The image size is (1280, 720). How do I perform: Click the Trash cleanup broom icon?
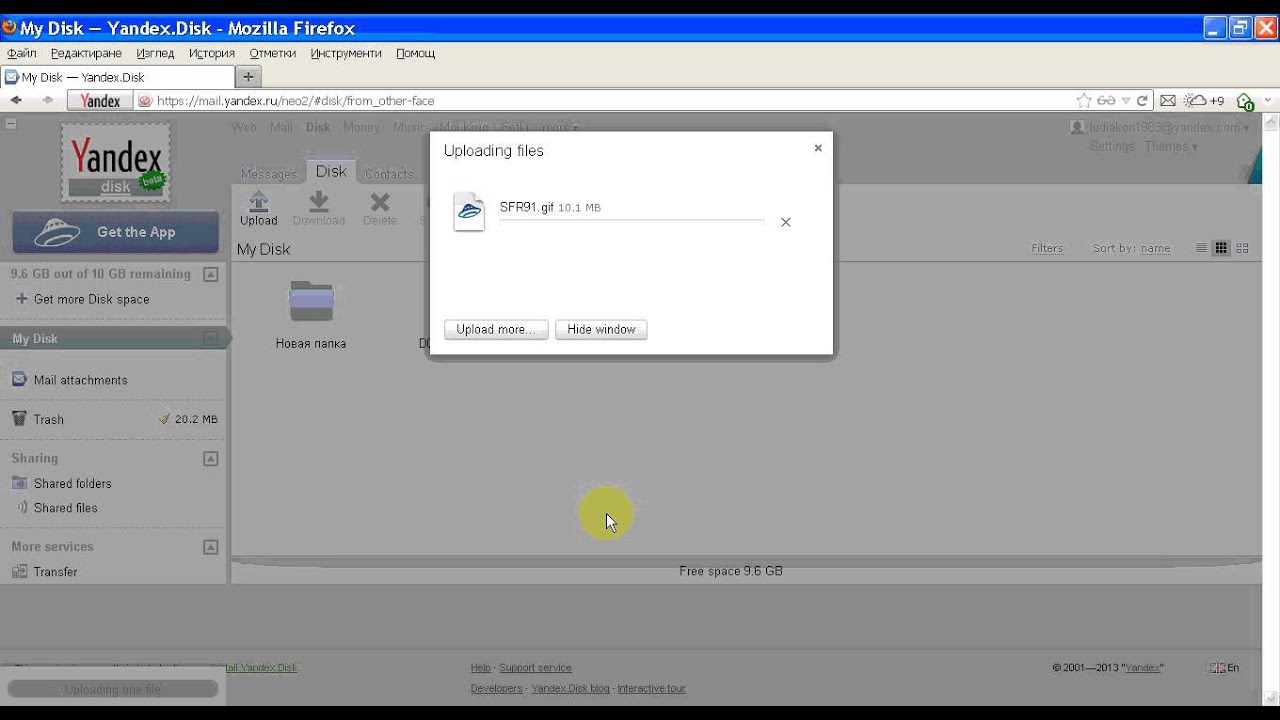point(164,419)
